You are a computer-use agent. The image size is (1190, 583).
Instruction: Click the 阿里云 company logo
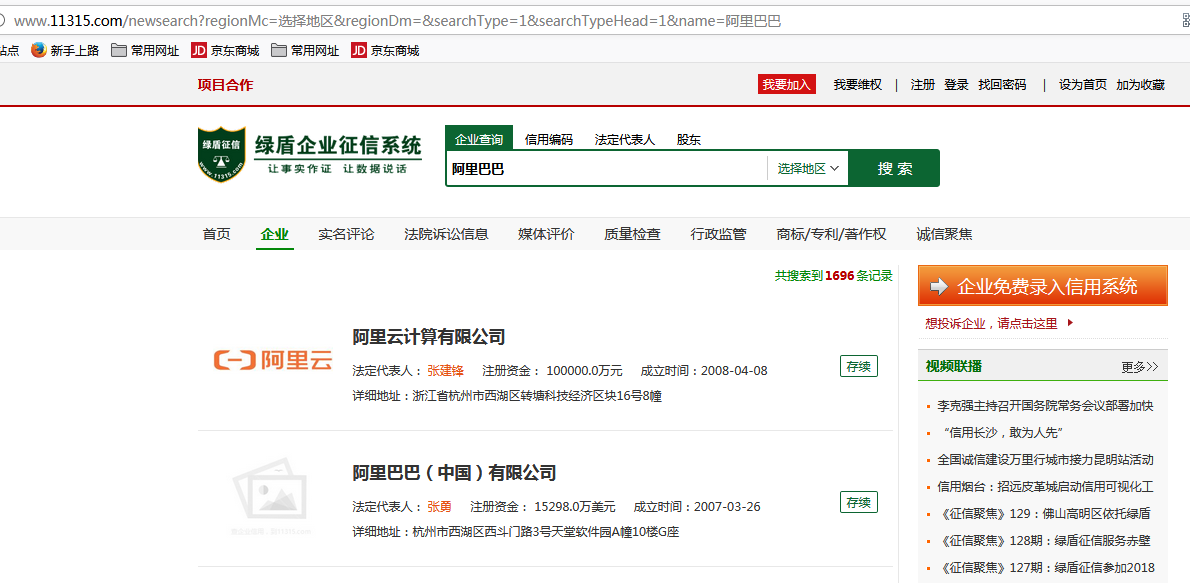pyautogui.click(x=273, y=361)
